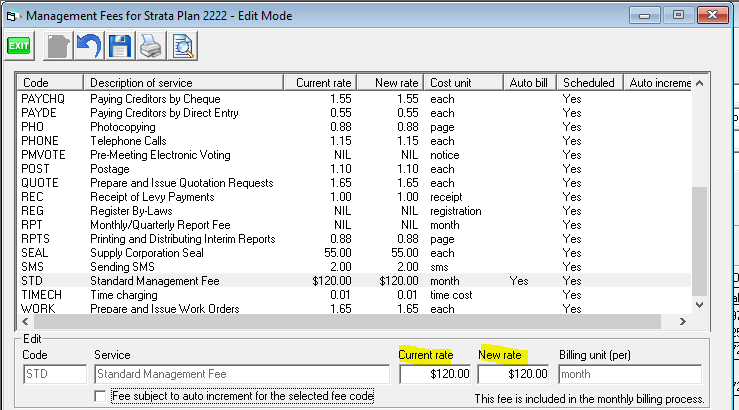Click the list's vertical scroll up arrow
Viewport: 739px width, 410px height.
pyautogui.click(x=699, y=83)
